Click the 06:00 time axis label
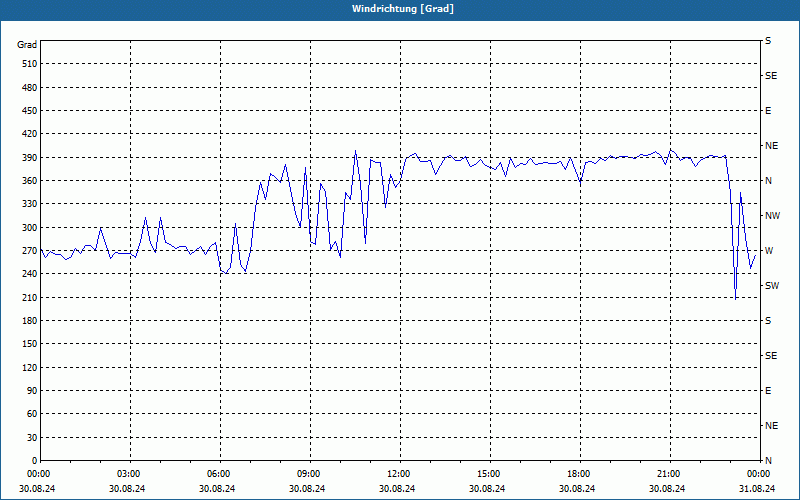Viewport: 800px width, 500px height. click(x=217, y=474)
